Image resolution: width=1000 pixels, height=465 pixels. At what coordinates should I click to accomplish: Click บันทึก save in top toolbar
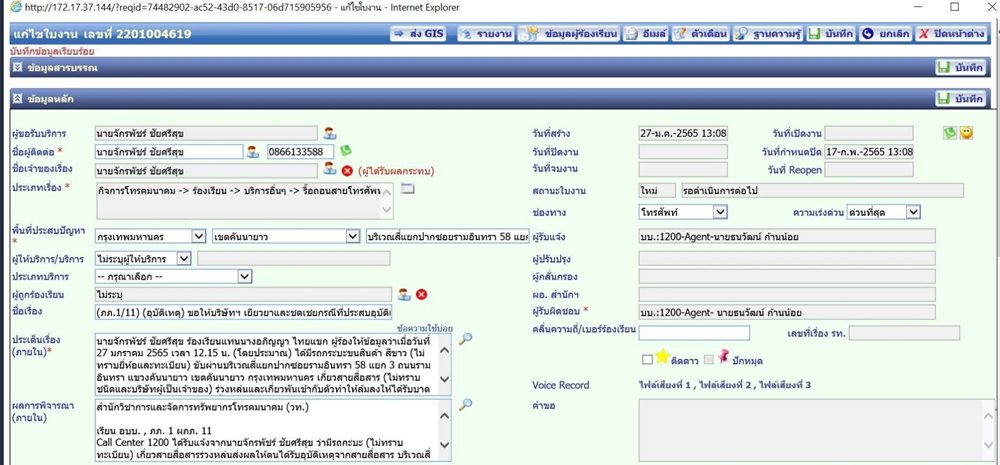pos(830,34)
